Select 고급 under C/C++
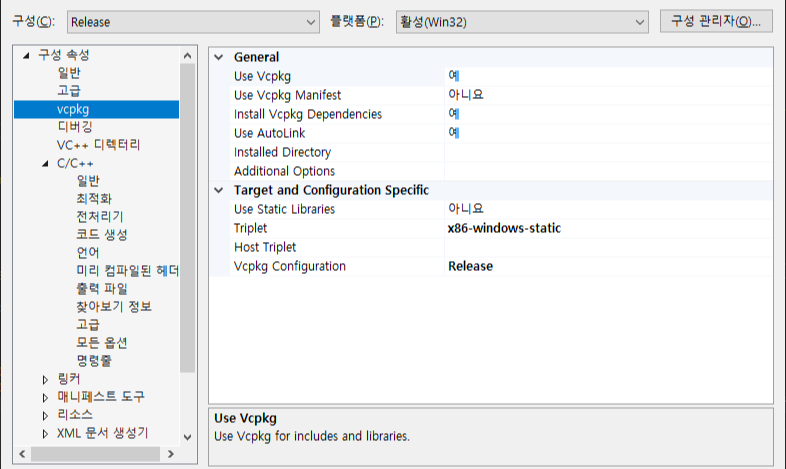786x469 pixels. [x=88, y=325]
